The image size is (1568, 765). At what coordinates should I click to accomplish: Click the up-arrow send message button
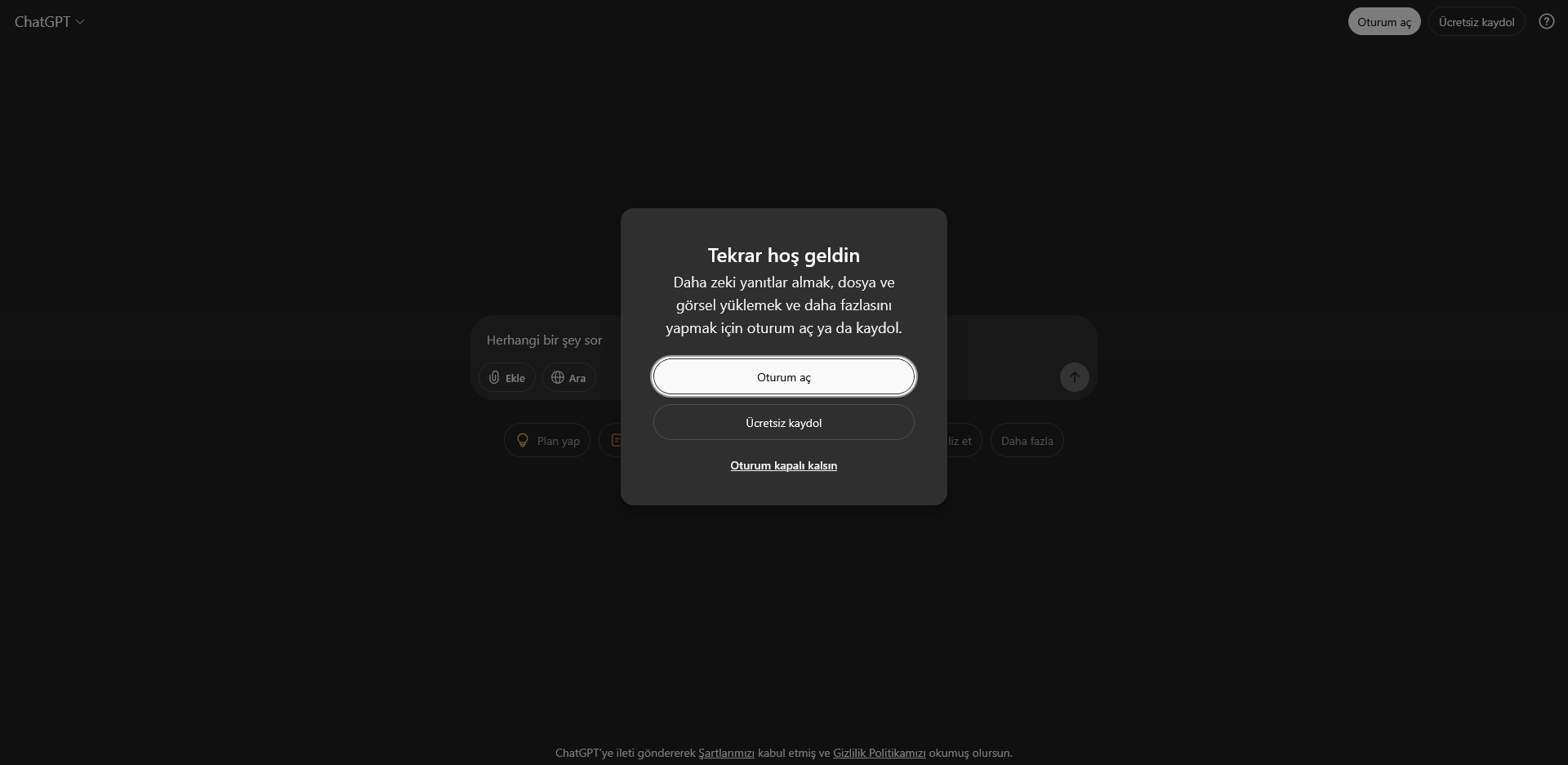tap(1074, 377)
